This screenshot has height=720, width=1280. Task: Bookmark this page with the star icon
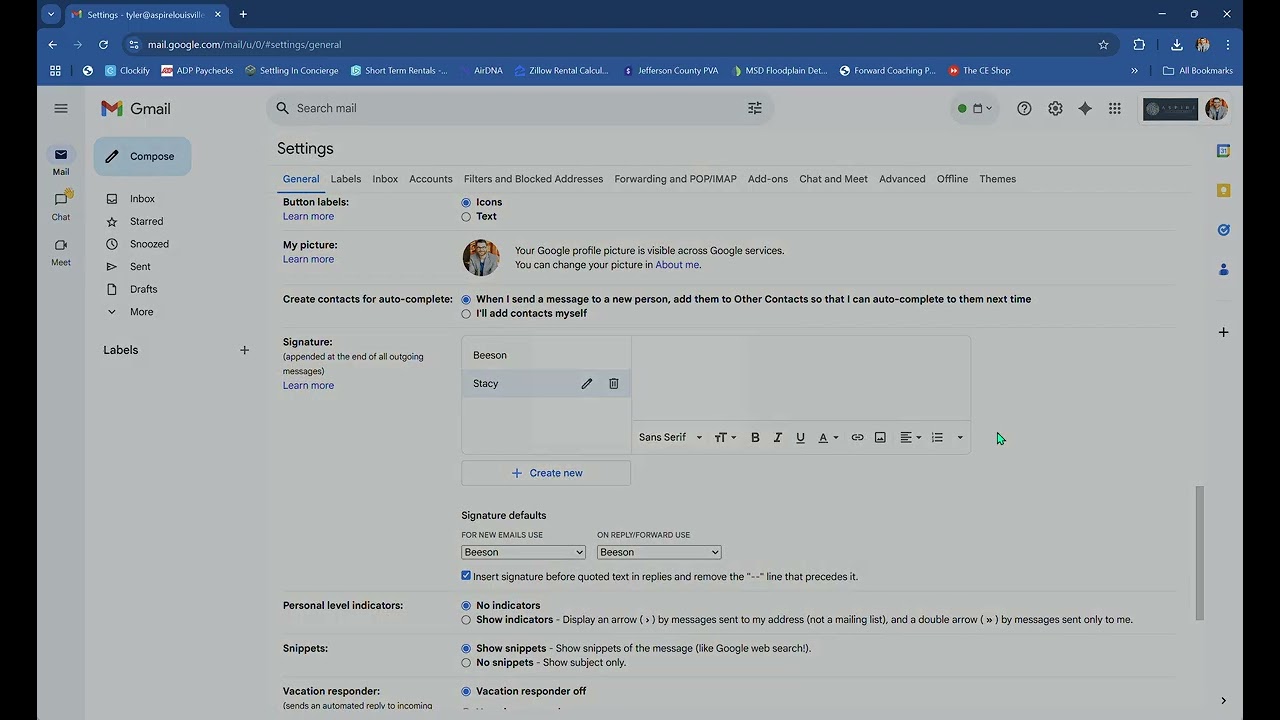(1104, 44)
